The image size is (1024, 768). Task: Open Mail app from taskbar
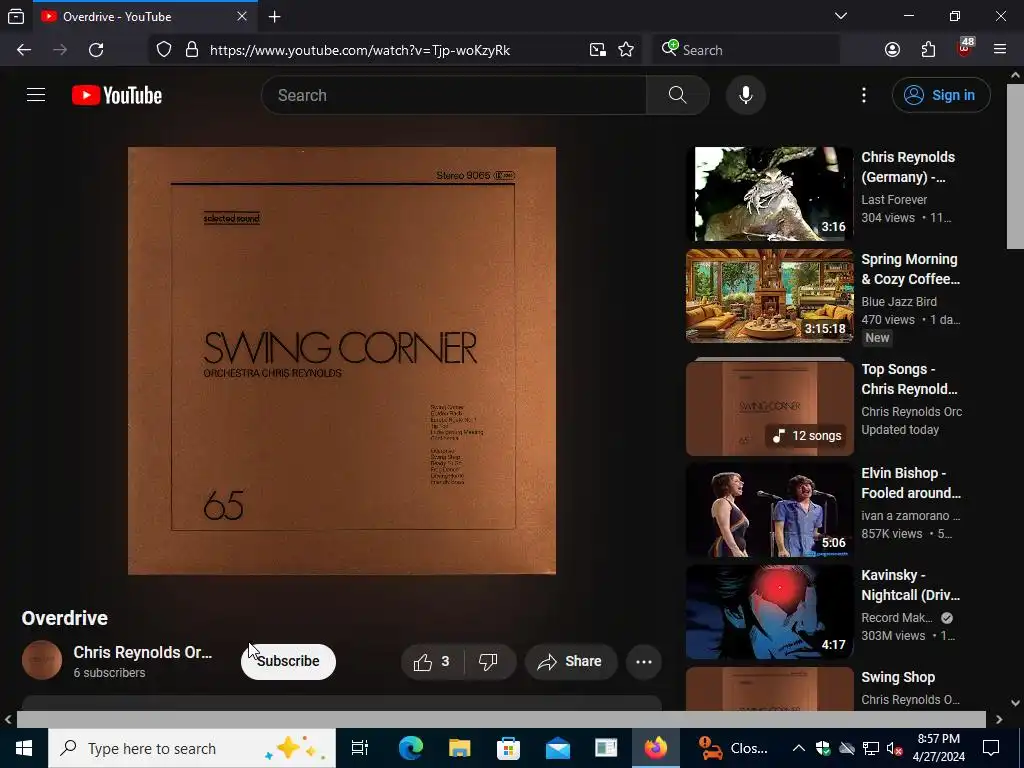click(x=558, y=748)
